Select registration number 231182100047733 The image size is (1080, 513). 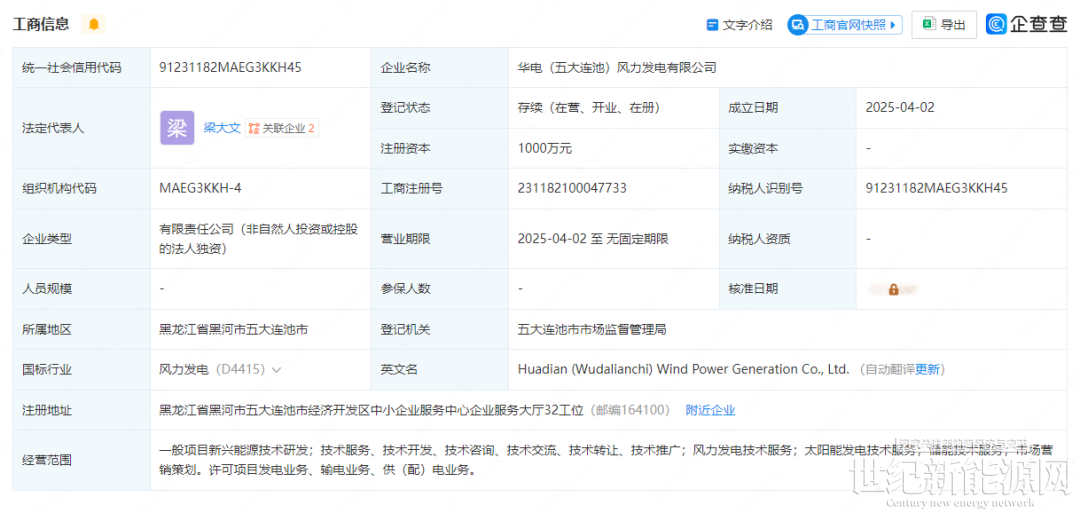point(572,189)
